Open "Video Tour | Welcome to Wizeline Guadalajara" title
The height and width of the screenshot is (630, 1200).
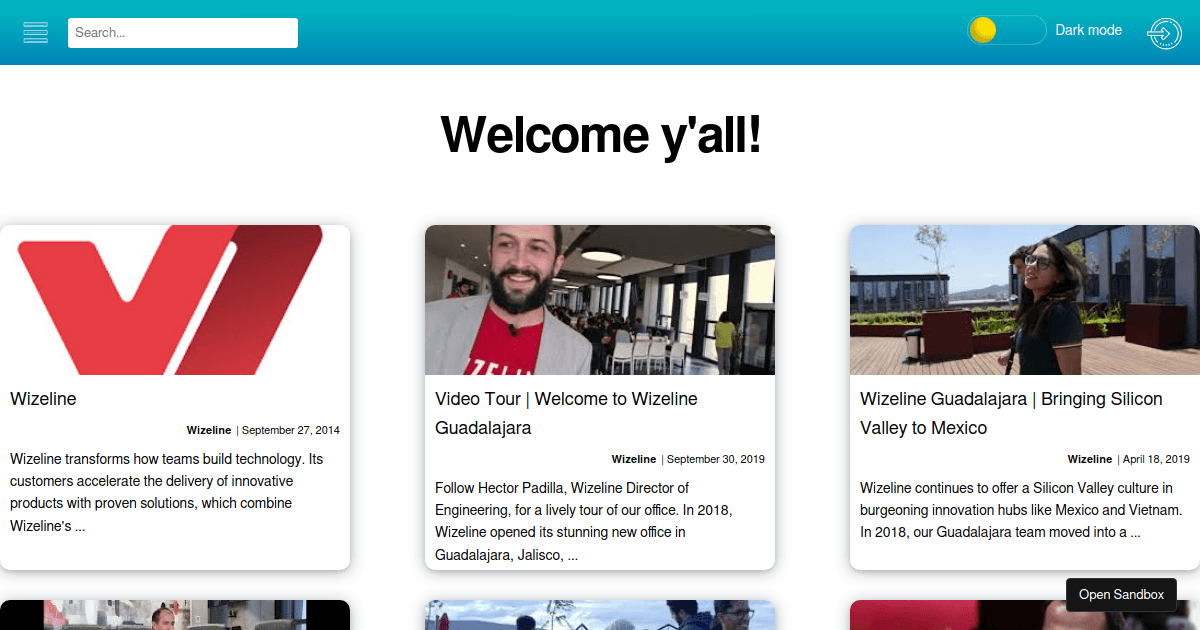[566, 413]
